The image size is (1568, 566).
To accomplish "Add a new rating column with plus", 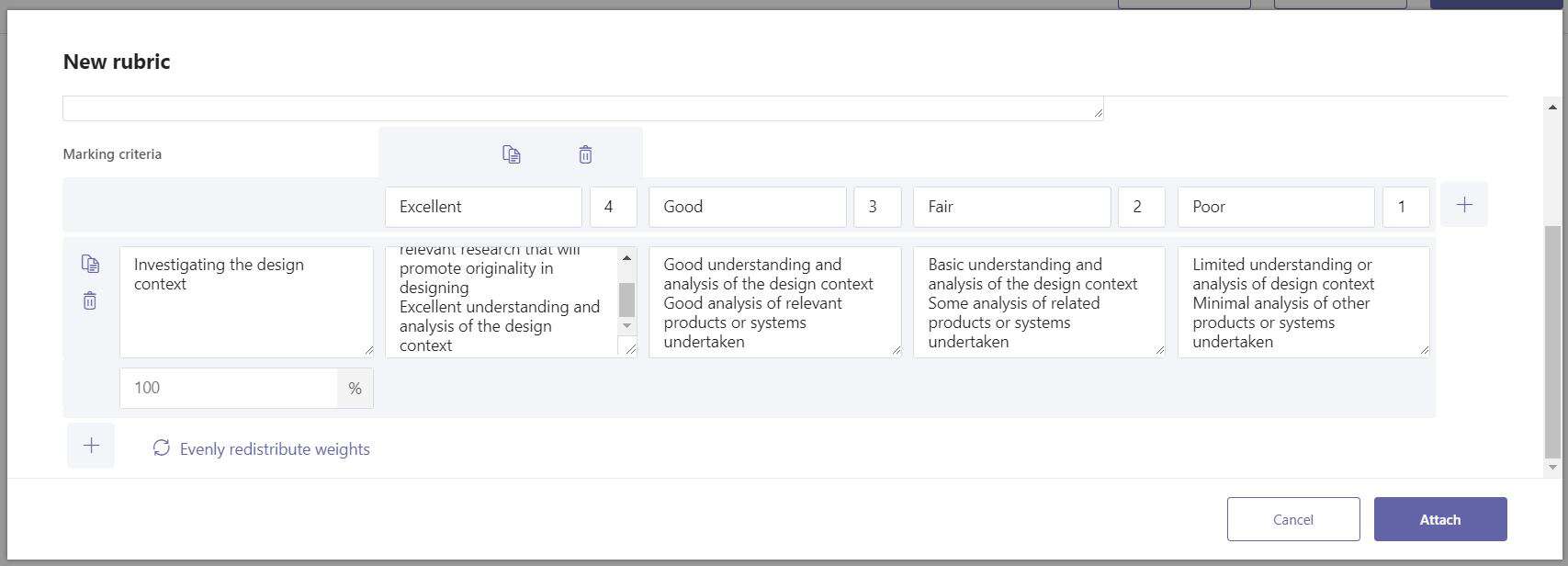I will click(1464, 205).
